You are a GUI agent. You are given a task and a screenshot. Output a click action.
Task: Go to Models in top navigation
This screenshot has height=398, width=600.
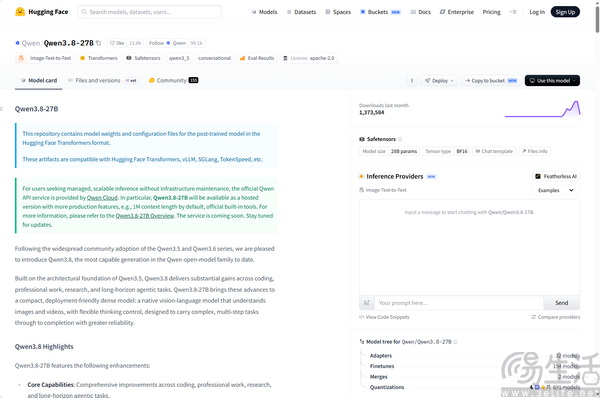(x=264, y=12)
